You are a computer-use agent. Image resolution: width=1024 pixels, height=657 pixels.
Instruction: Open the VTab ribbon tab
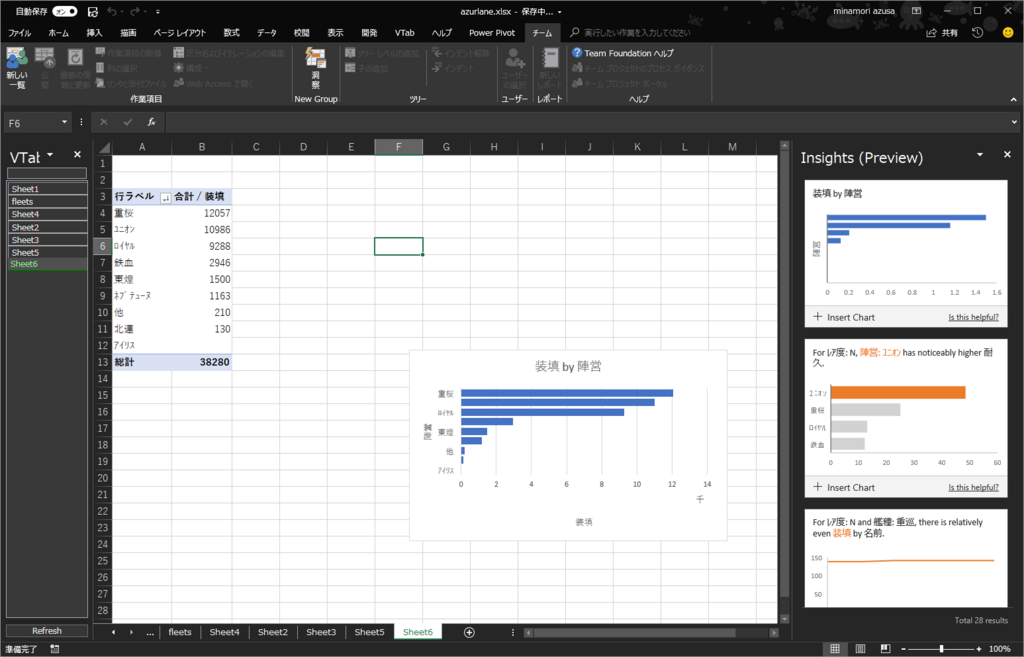[404, 33]
